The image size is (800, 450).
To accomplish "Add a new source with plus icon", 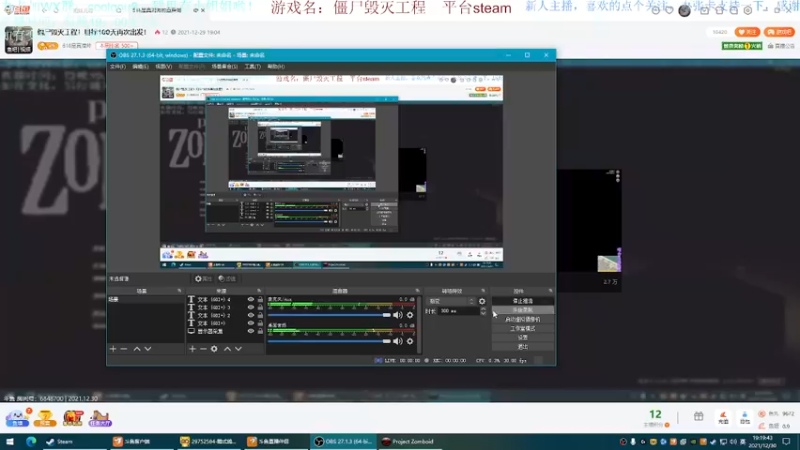I will [192, 349].
